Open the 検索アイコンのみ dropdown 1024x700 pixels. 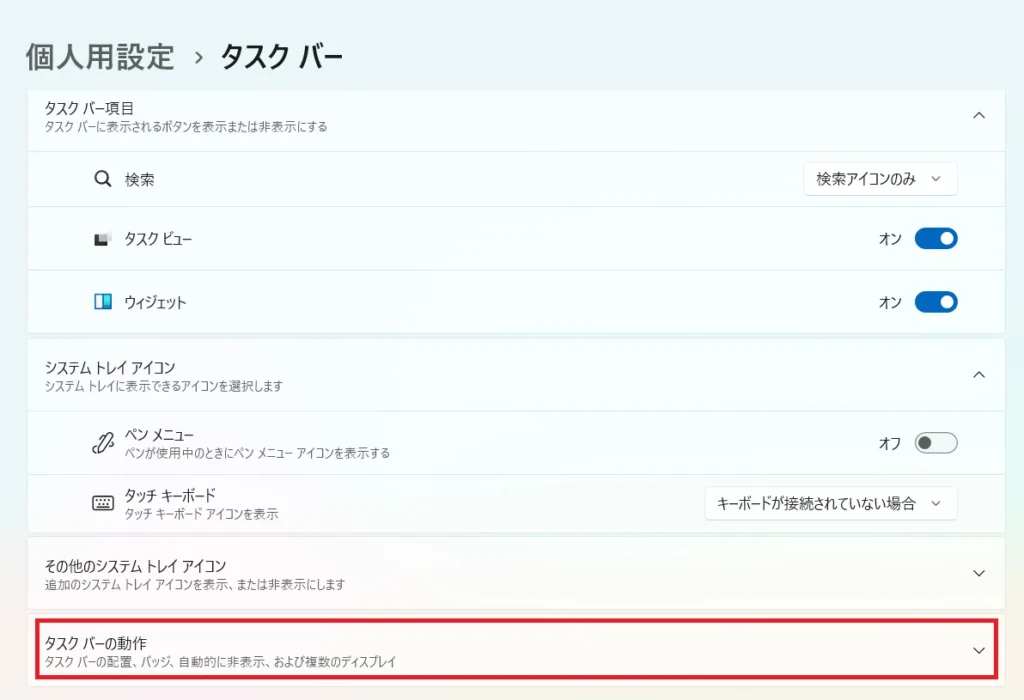coord(880,179)
